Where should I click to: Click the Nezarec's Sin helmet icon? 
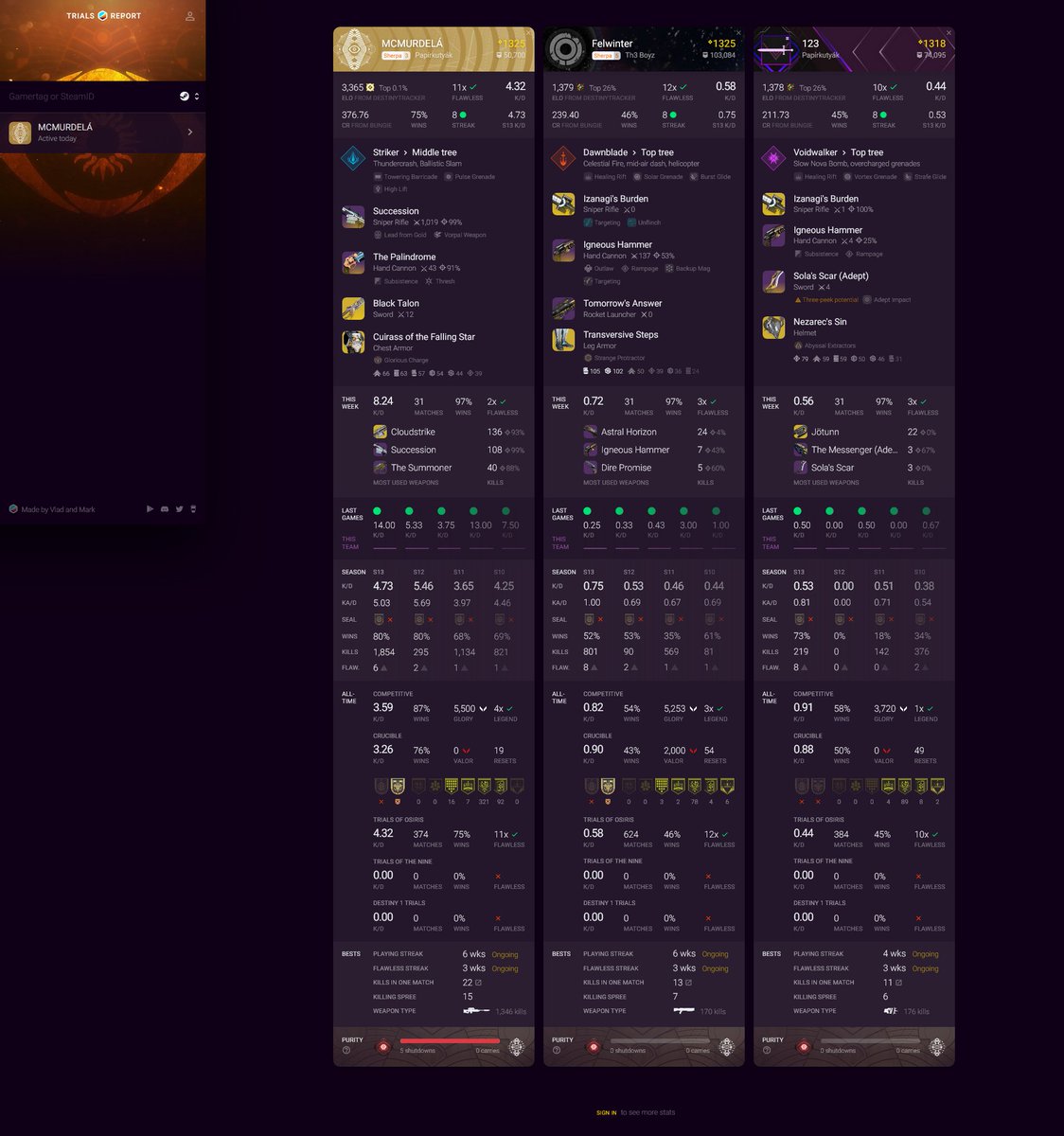coord(773,328)
